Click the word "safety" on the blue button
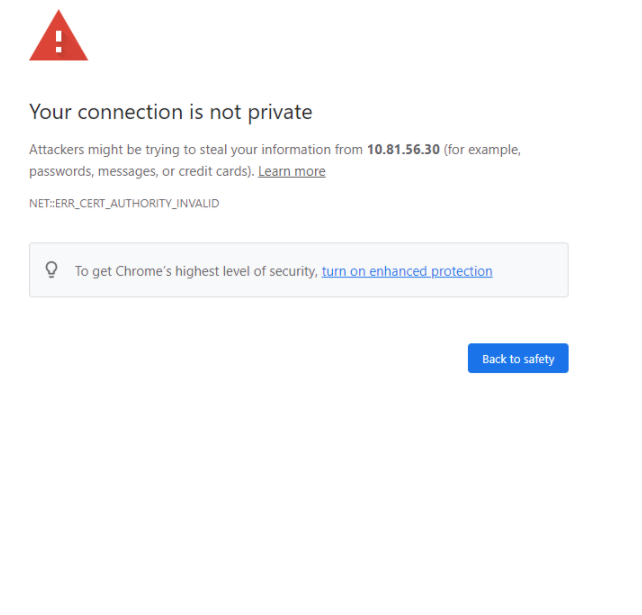 point(539,359)
